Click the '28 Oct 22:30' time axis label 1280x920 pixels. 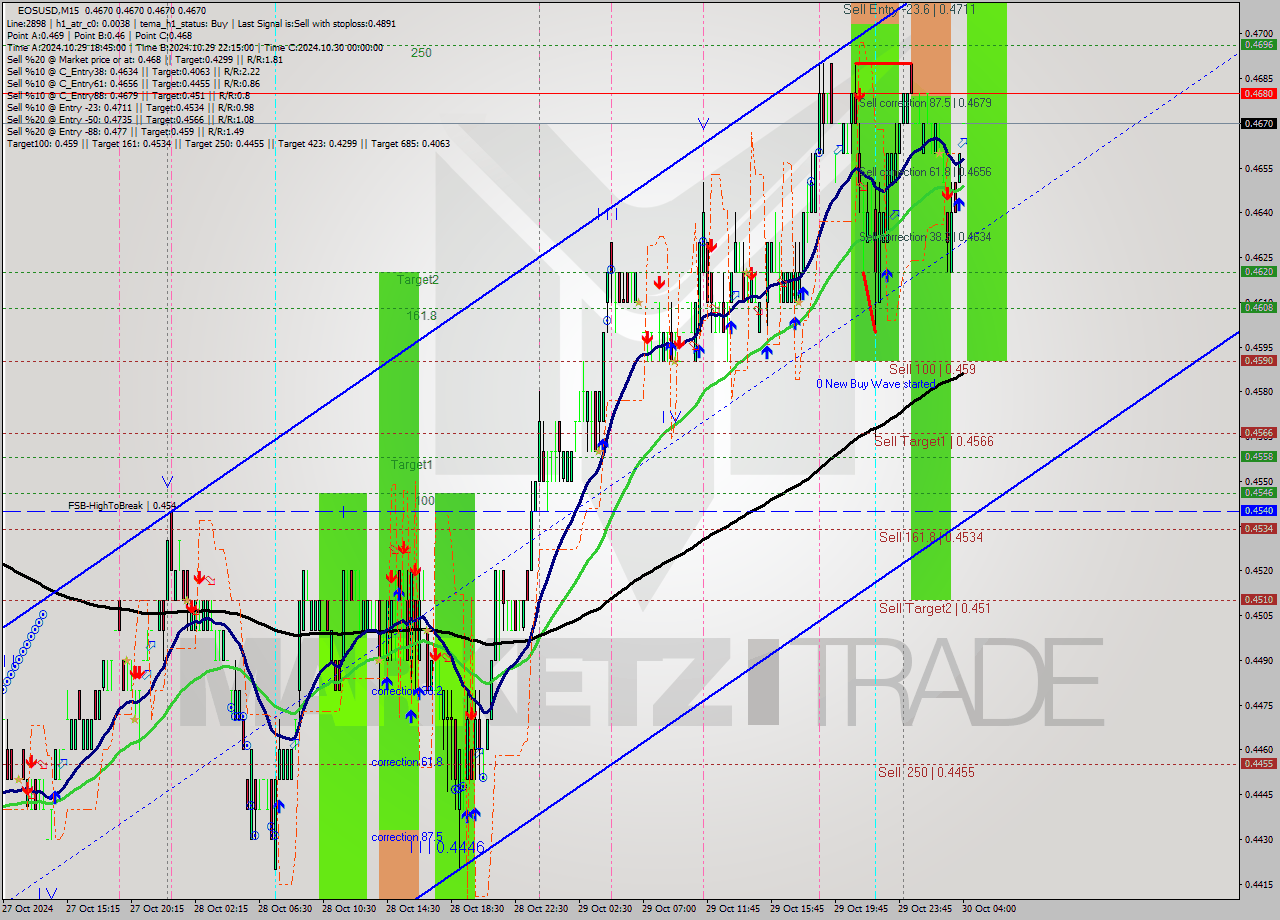(541, 909)
